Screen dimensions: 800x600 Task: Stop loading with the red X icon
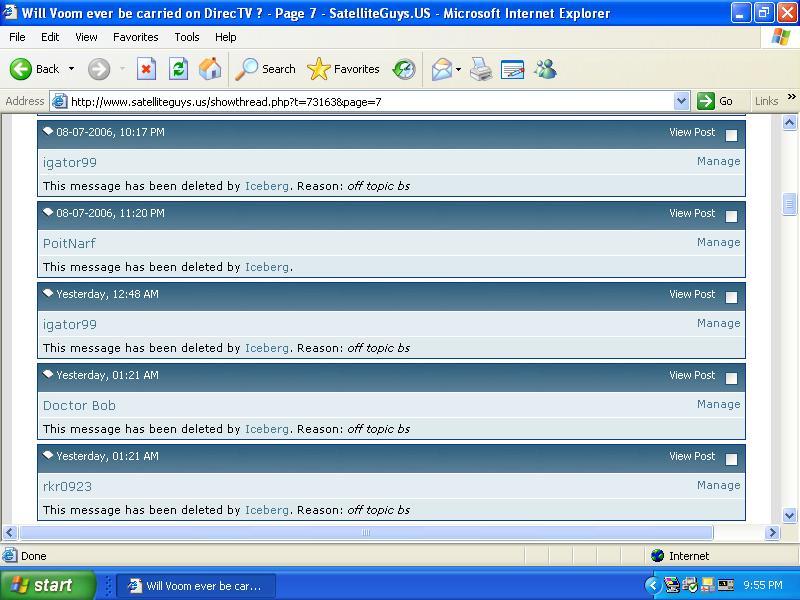[x=146, y=69]
